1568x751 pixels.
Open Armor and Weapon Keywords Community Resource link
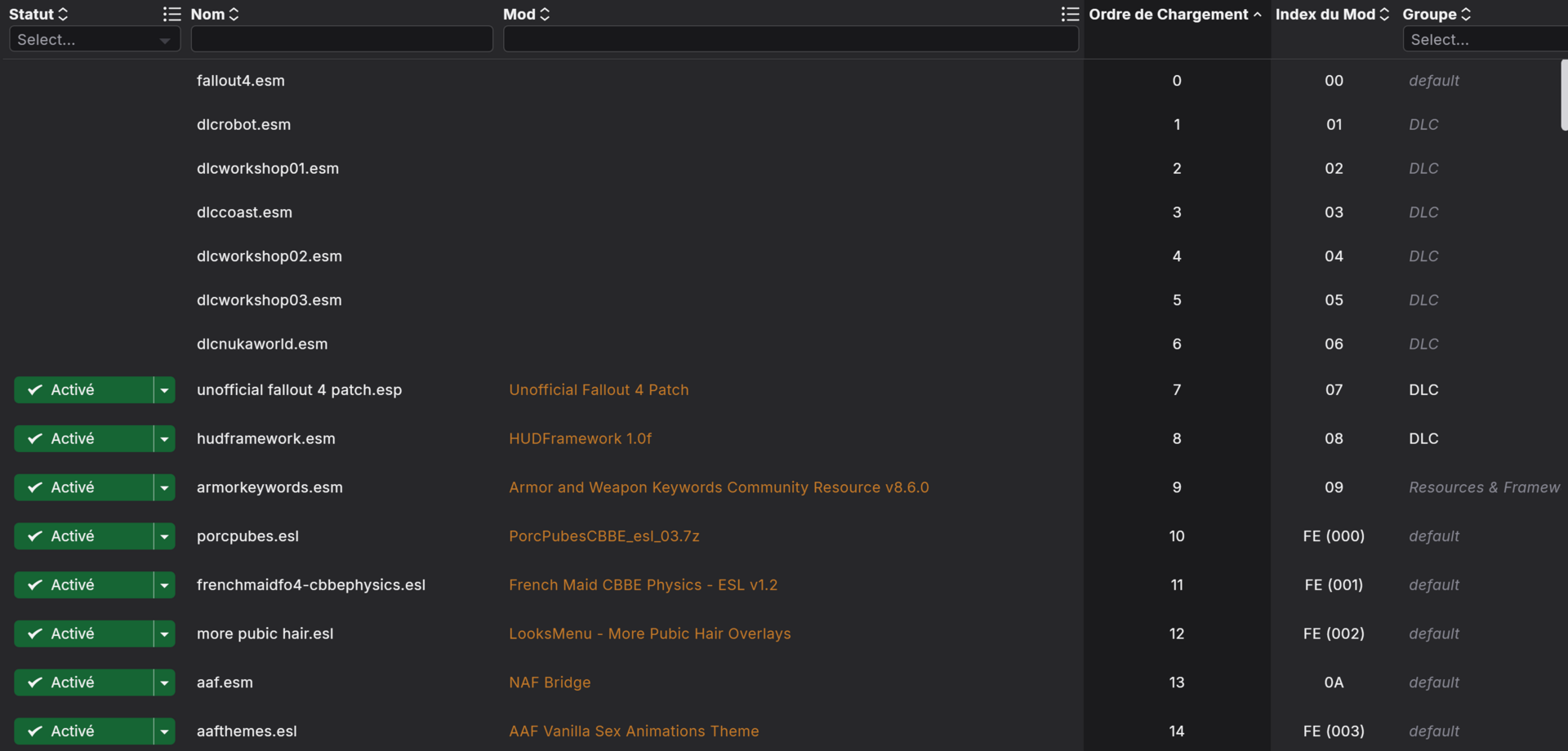(719, 487)
